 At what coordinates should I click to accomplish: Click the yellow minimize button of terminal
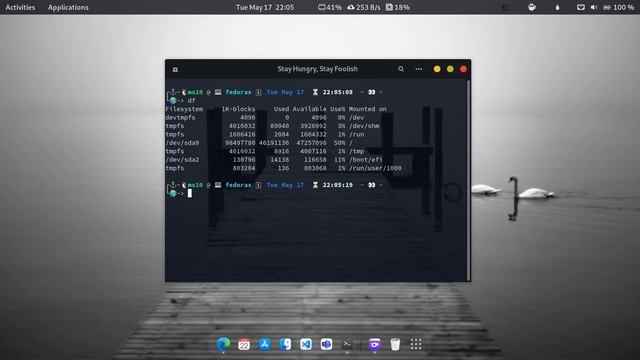click(437, 69)
